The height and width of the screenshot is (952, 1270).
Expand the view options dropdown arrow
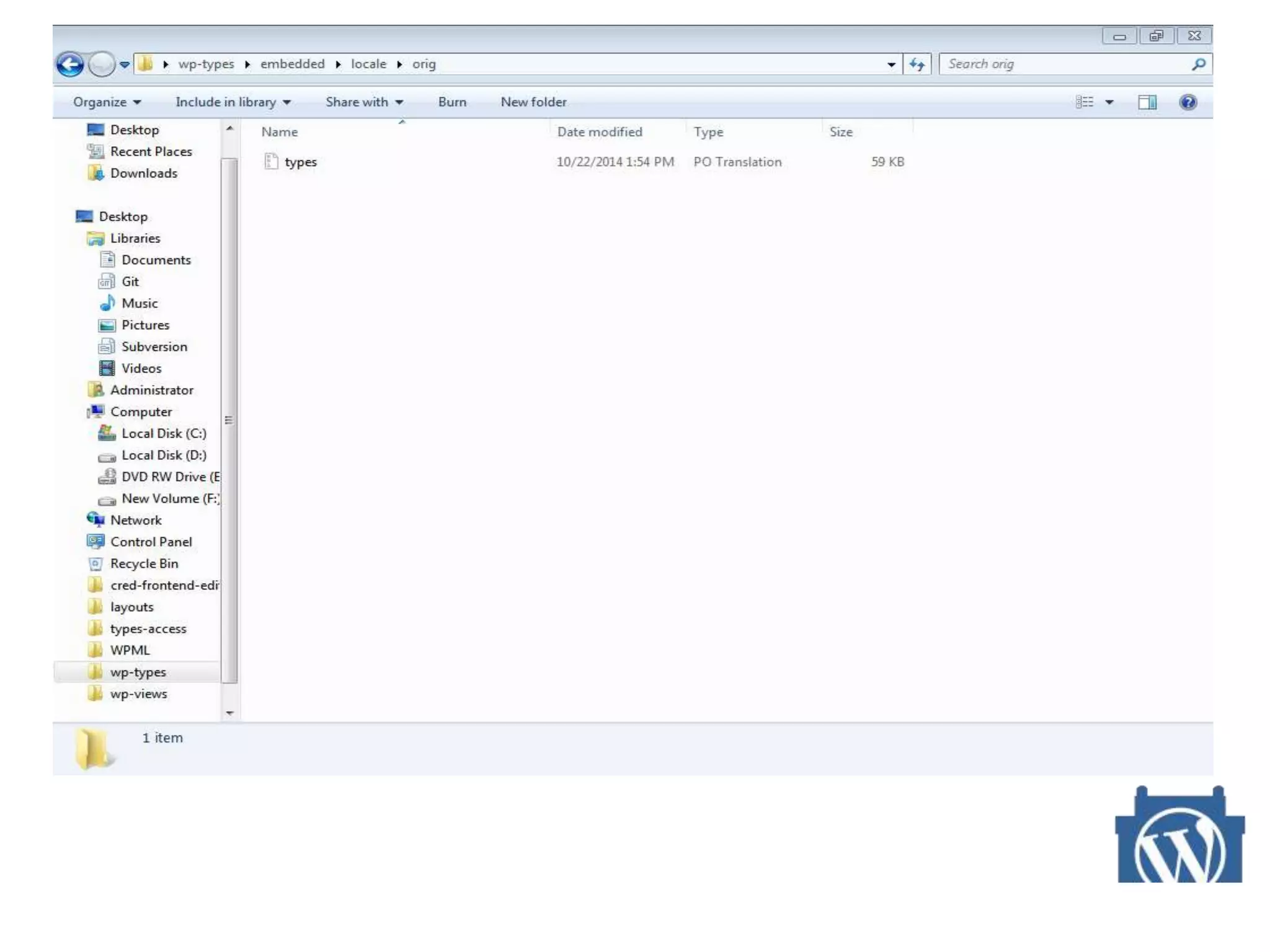(1109, 102)
